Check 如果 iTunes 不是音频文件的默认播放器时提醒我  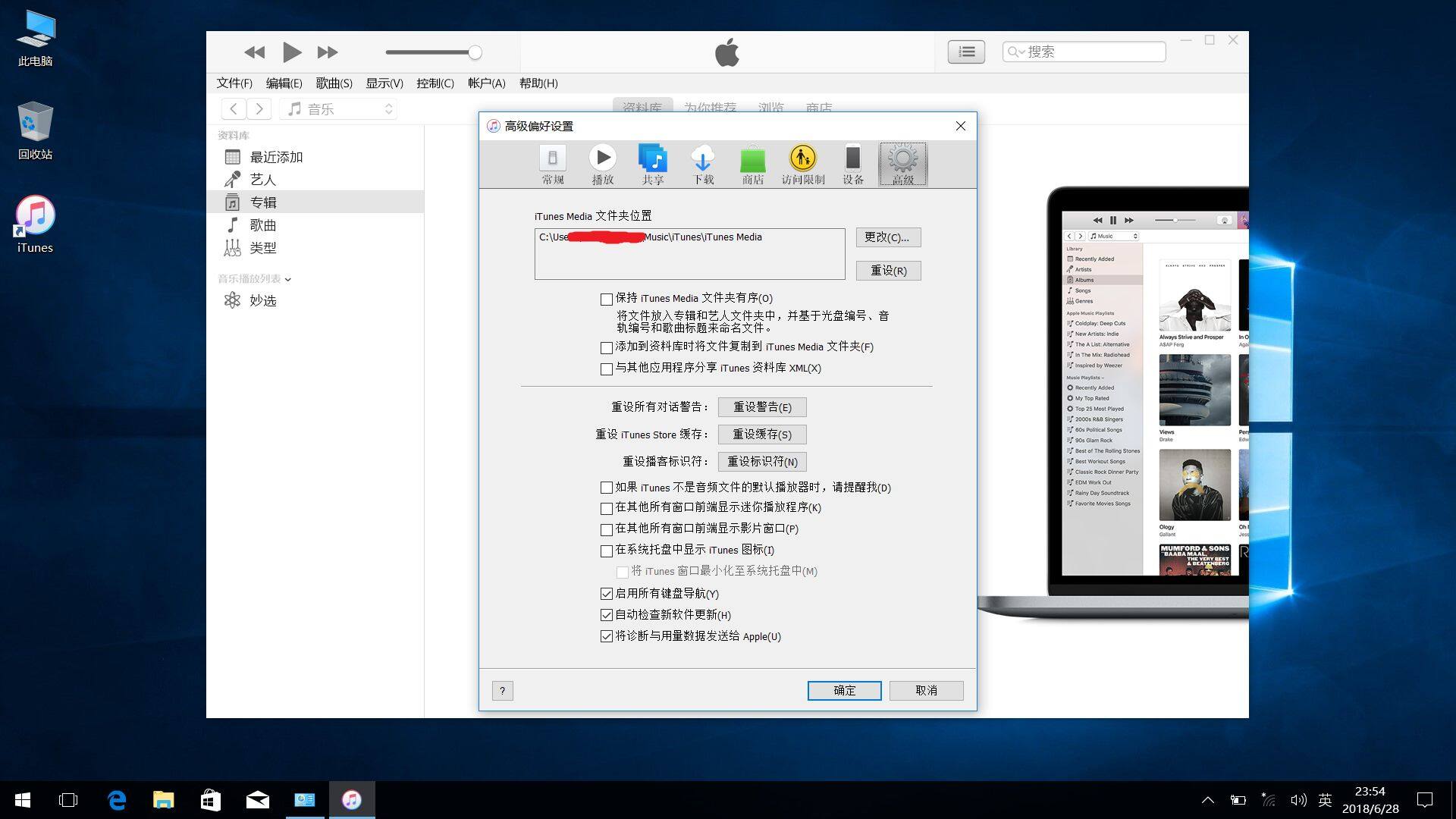pyautogui.click(x=607, y=488)
